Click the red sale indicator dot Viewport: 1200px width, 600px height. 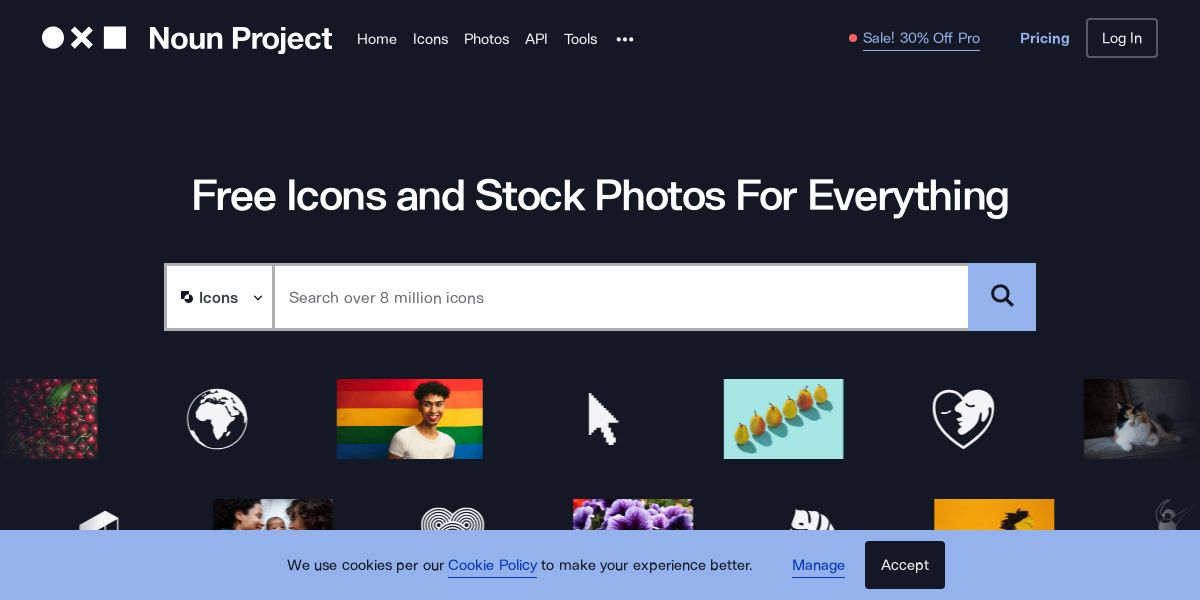pyautogui.click(x=853, y=38)
